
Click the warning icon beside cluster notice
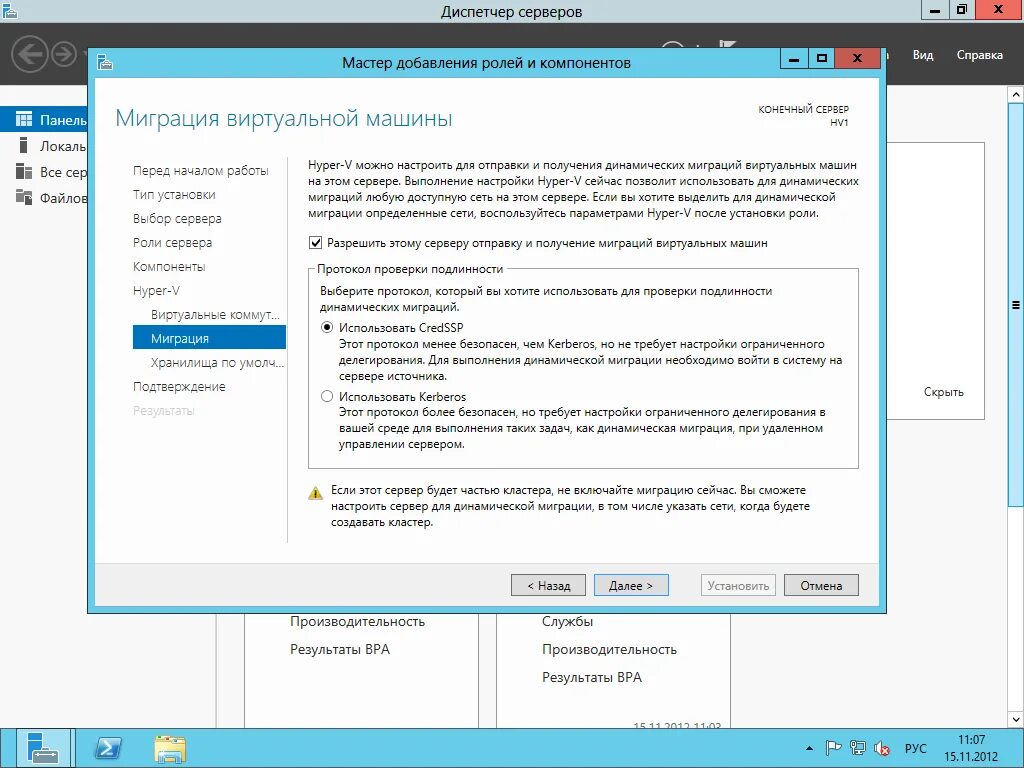click(x=315, y=493)
